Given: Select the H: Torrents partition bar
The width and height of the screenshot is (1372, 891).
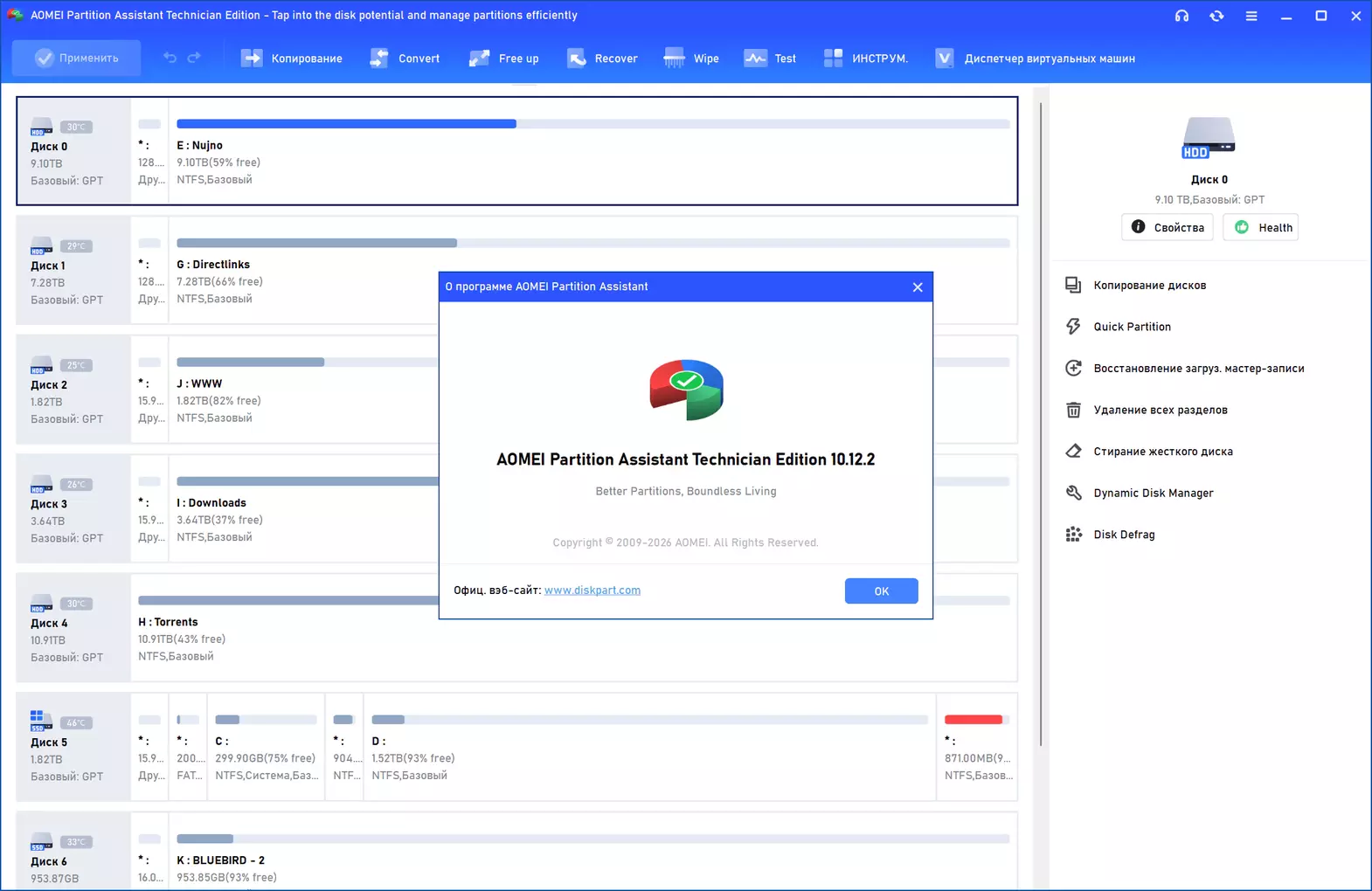Looking at the screenshot, I should coord(288,601).
